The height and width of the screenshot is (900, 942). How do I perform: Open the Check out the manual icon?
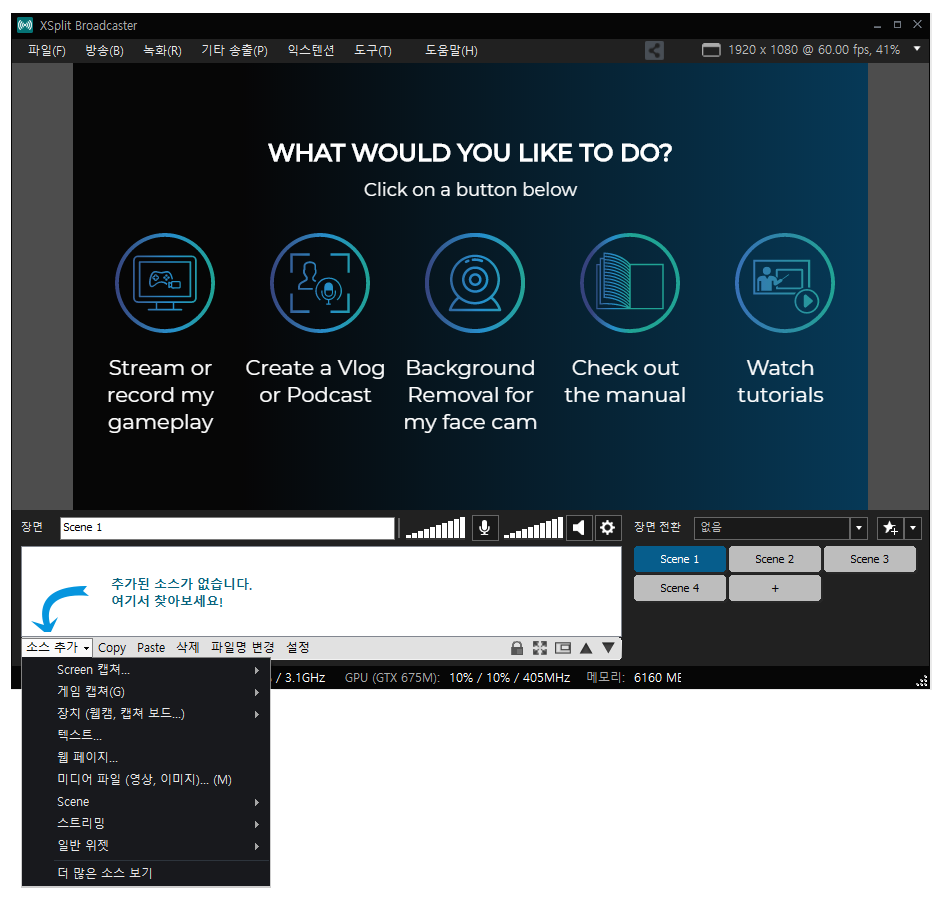(x=630, y=283)
